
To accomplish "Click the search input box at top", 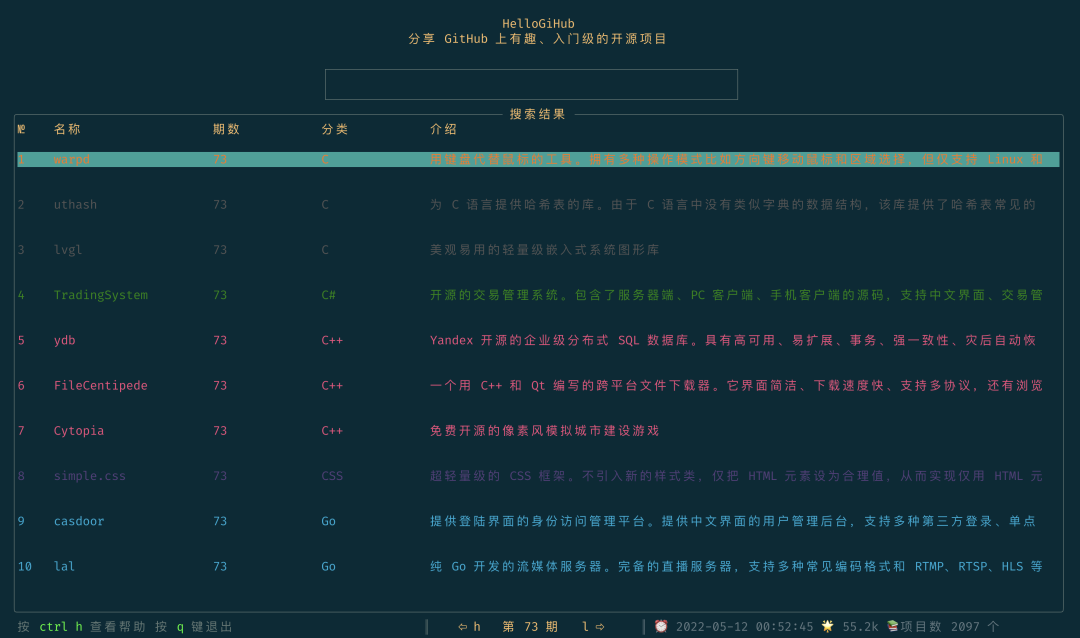I will pos(530,84).
